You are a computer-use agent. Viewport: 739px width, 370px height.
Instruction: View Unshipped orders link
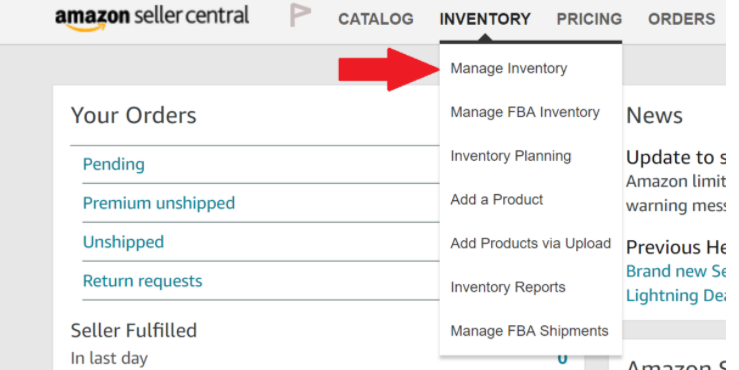point(123,242)
